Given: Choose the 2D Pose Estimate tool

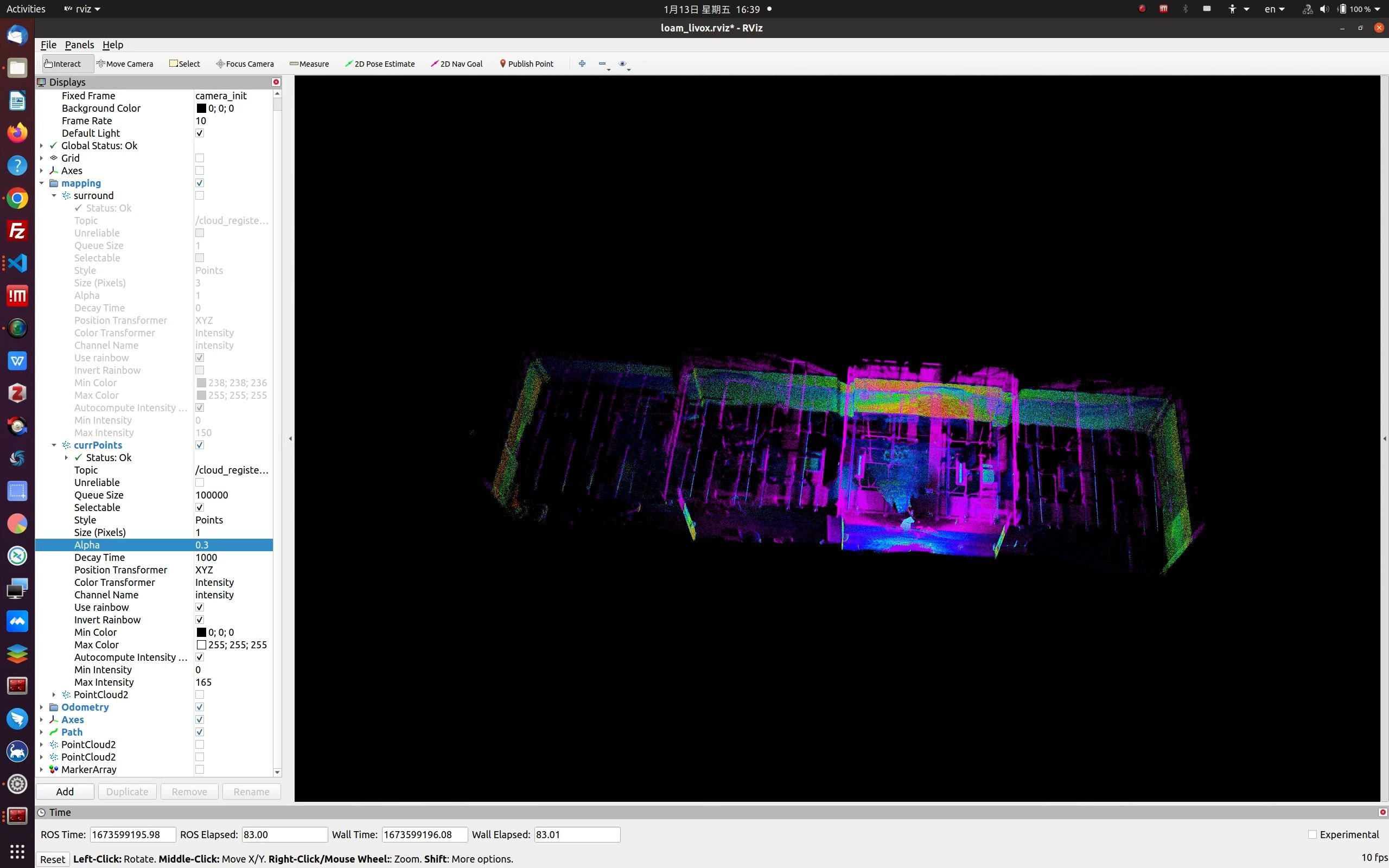Looking at the screenshot, I should [380, 63].
